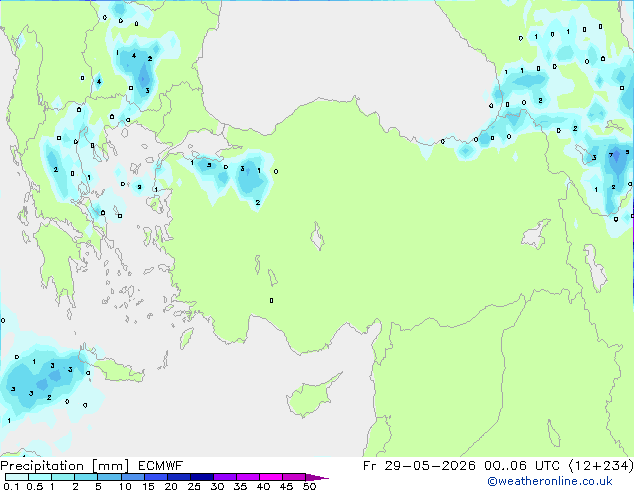
Task: Click the '25' legend scale label
Action: pos(194,486)
